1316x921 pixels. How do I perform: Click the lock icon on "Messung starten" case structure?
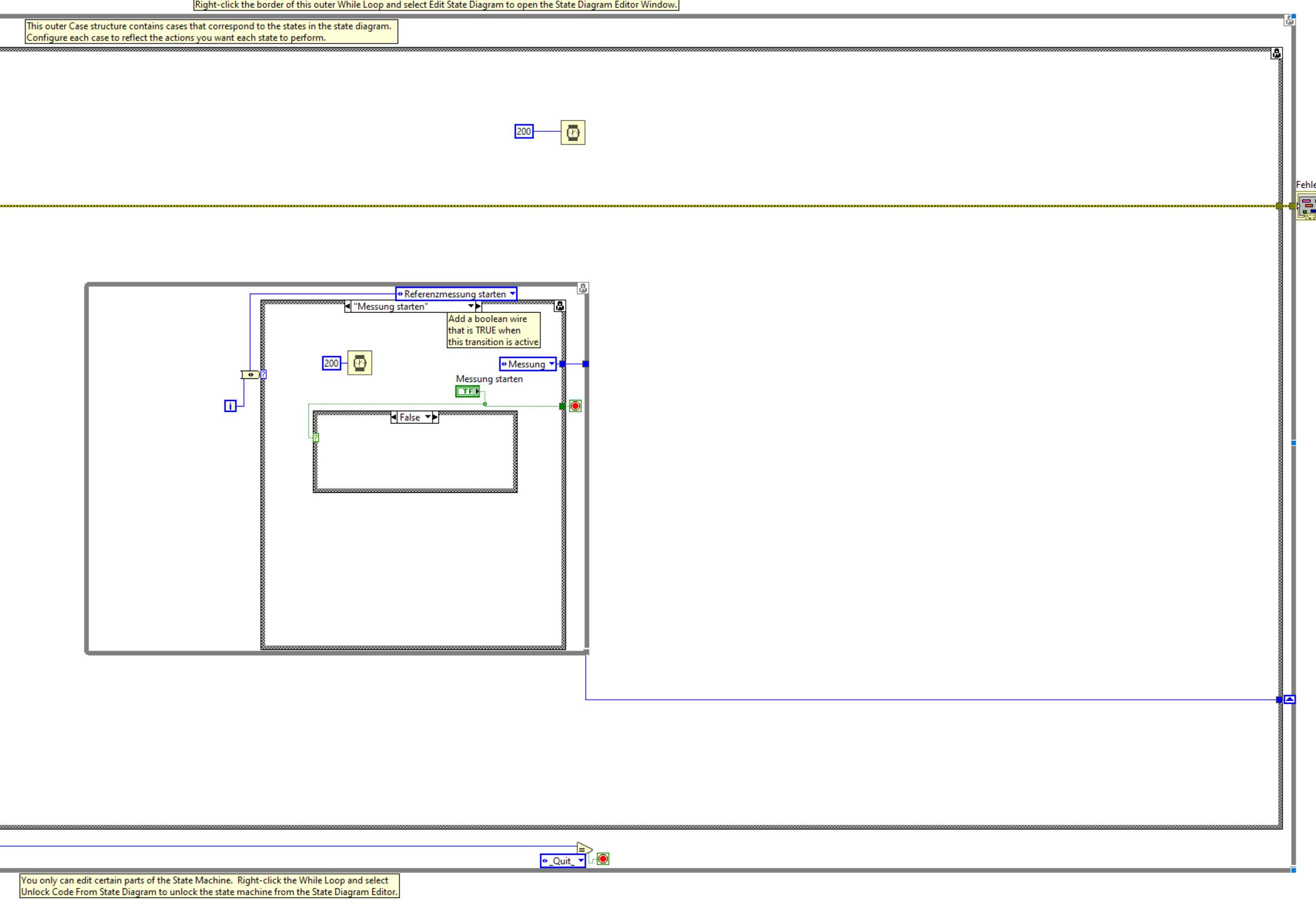(x=559, y=306)
